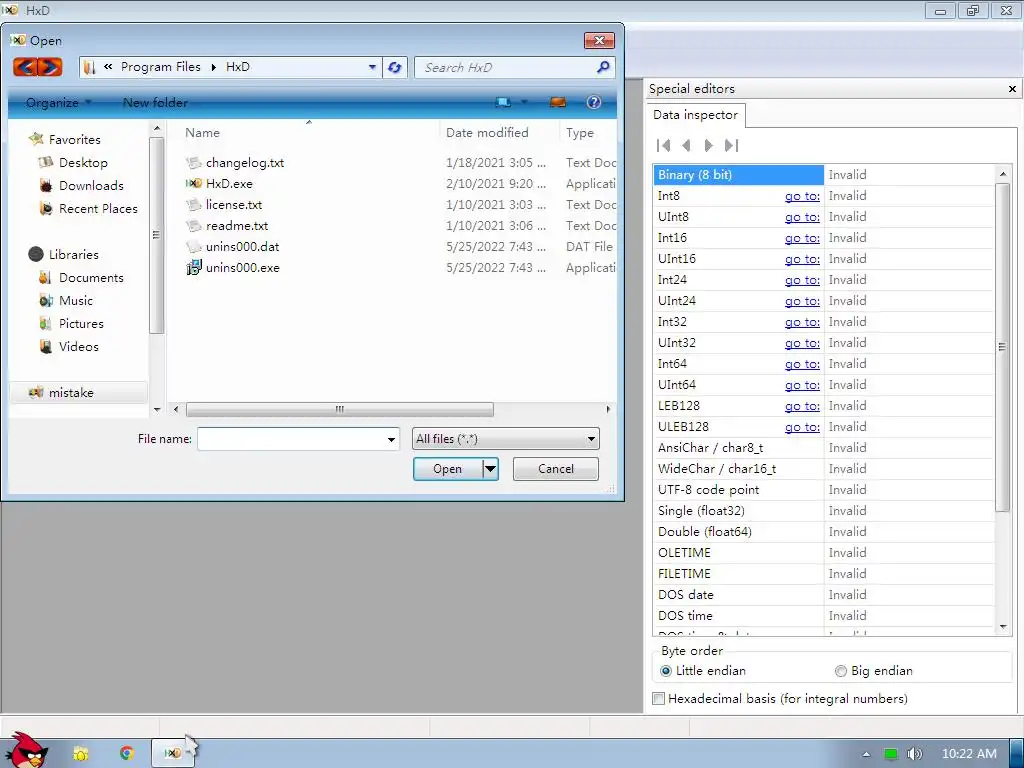Viewport: 1024px width, 768px height.
Task: Select the license.txt file
Action: click(234, 205)
